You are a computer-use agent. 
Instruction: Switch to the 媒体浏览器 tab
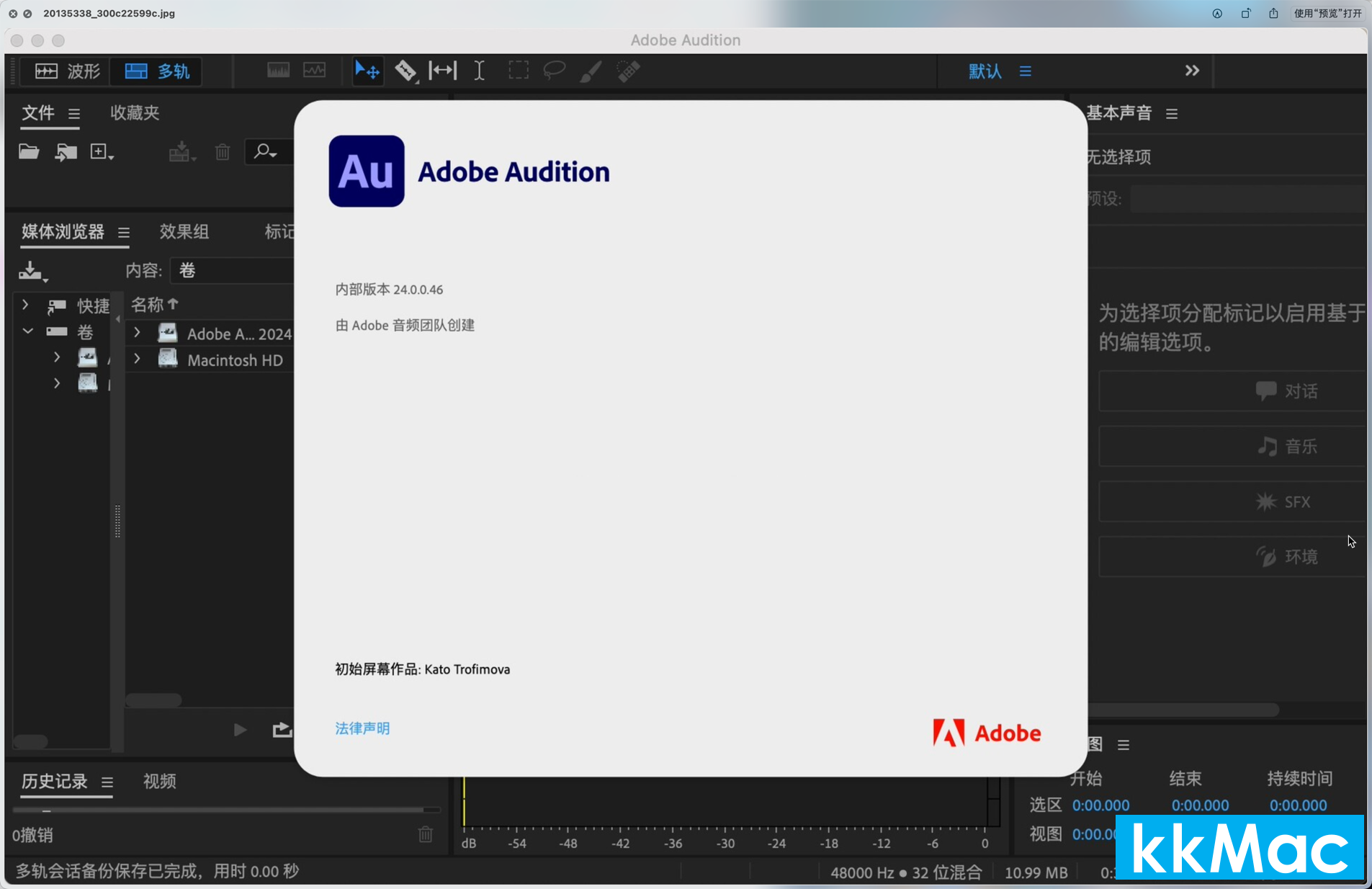(x=63, y=231)
